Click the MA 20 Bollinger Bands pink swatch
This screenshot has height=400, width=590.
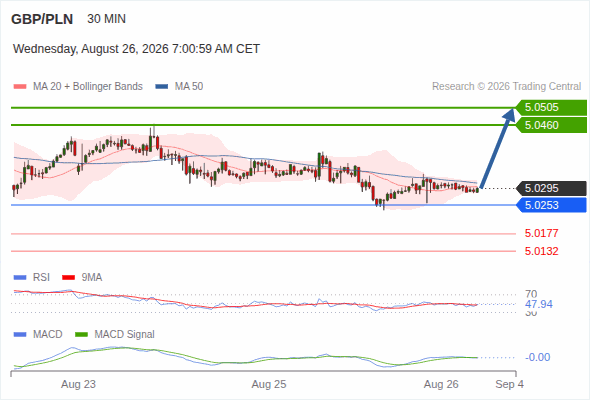coord(20,87)
